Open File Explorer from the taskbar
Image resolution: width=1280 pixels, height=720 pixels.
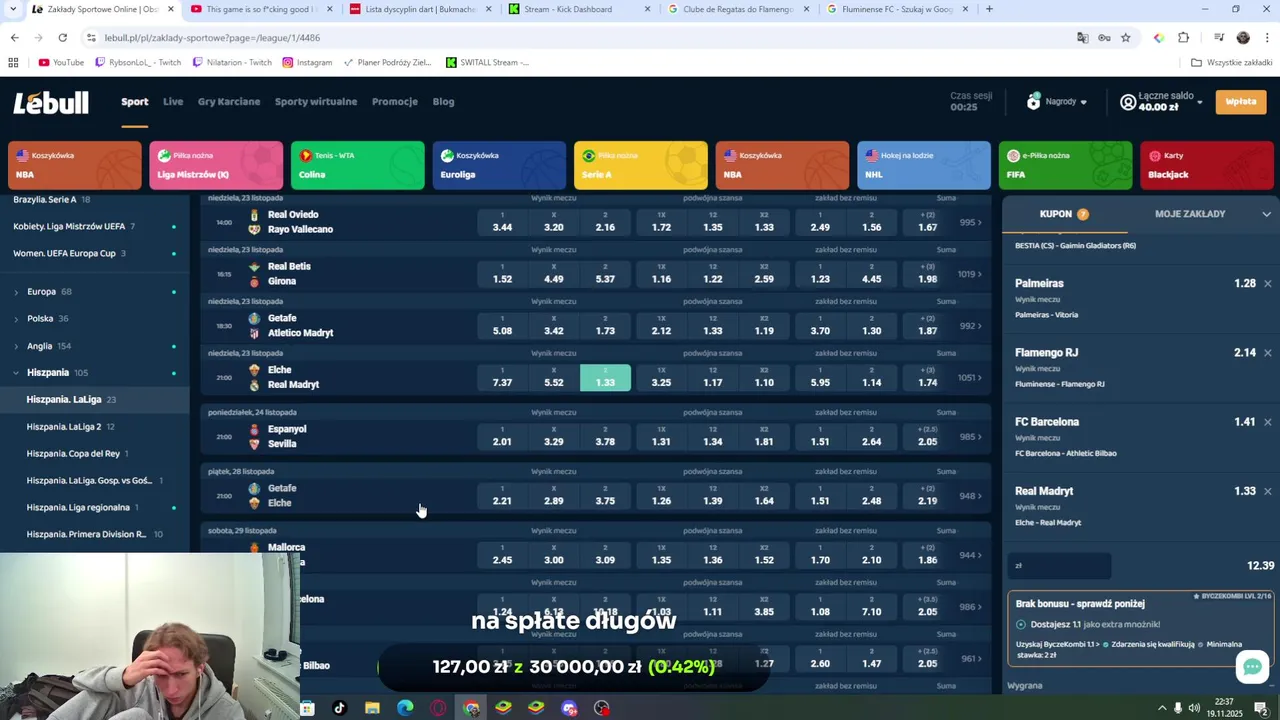pos(372,708)
